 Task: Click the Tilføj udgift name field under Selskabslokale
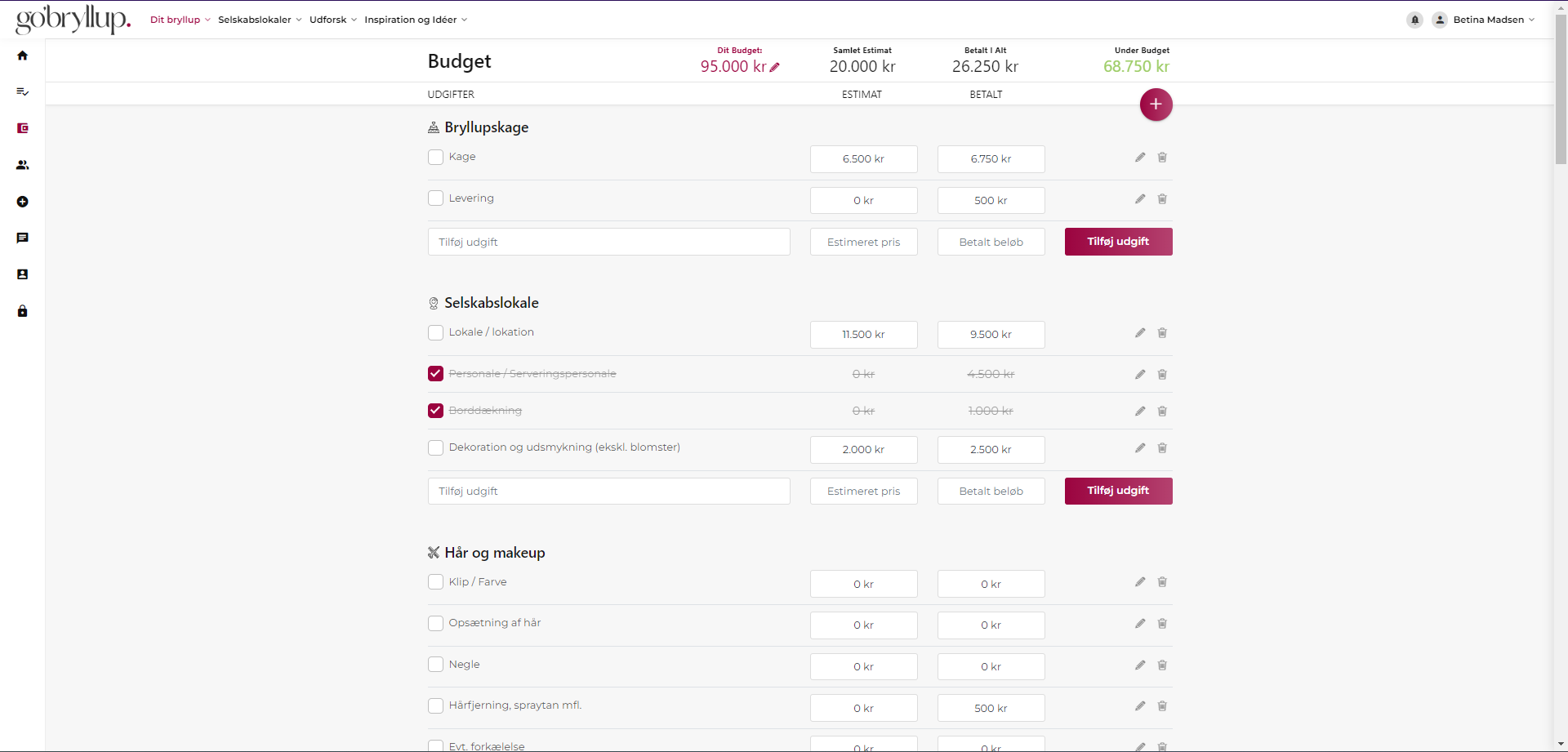608,492
